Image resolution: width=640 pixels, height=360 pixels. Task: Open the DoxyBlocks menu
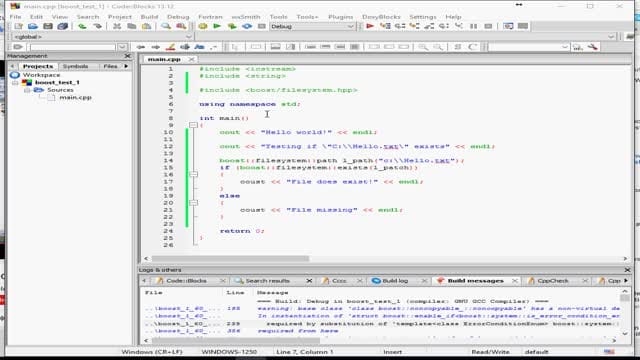381,17
